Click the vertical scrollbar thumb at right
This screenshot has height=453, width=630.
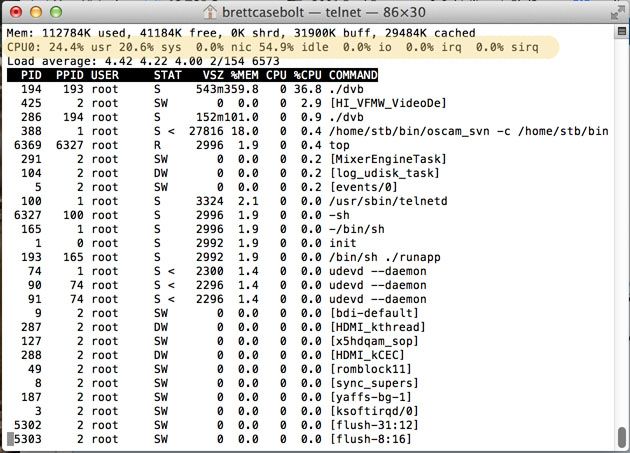(621, 437)
